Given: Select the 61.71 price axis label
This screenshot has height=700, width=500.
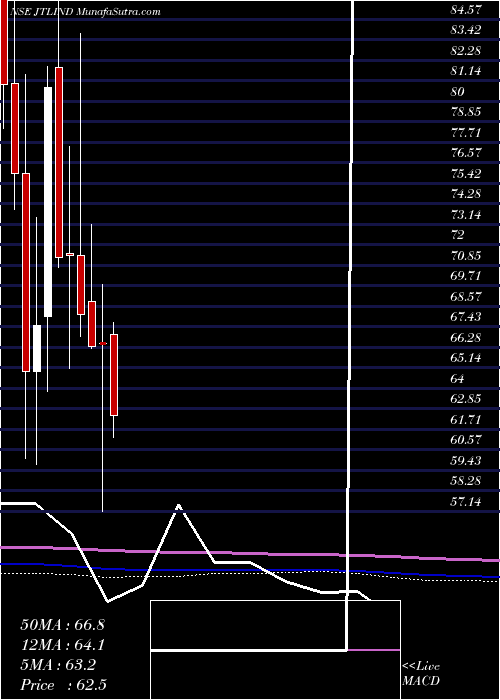Looking at the screenshot, I should [466, 419].
